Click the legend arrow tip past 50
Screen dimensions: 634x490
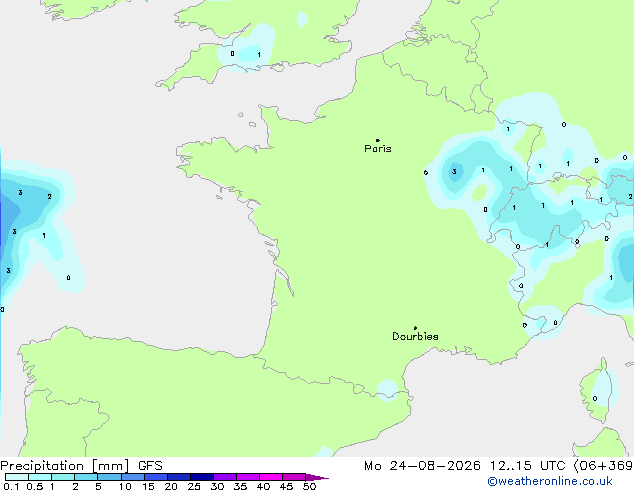(317, 477)
